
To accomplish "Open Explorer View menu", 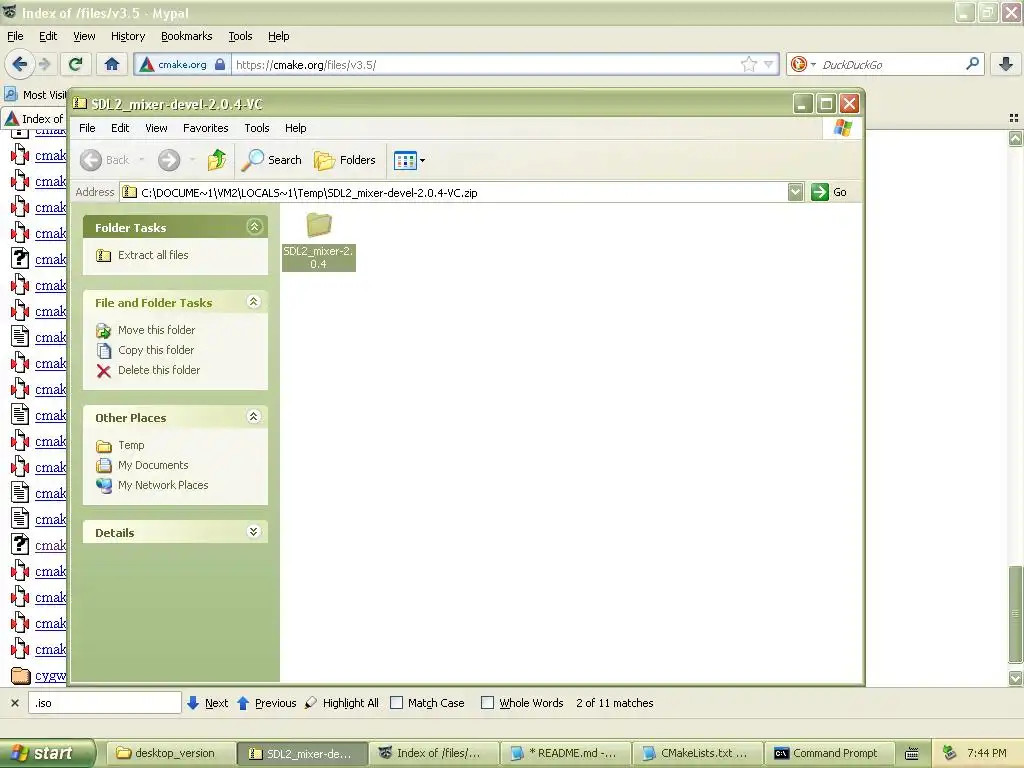I will [156, 128].
